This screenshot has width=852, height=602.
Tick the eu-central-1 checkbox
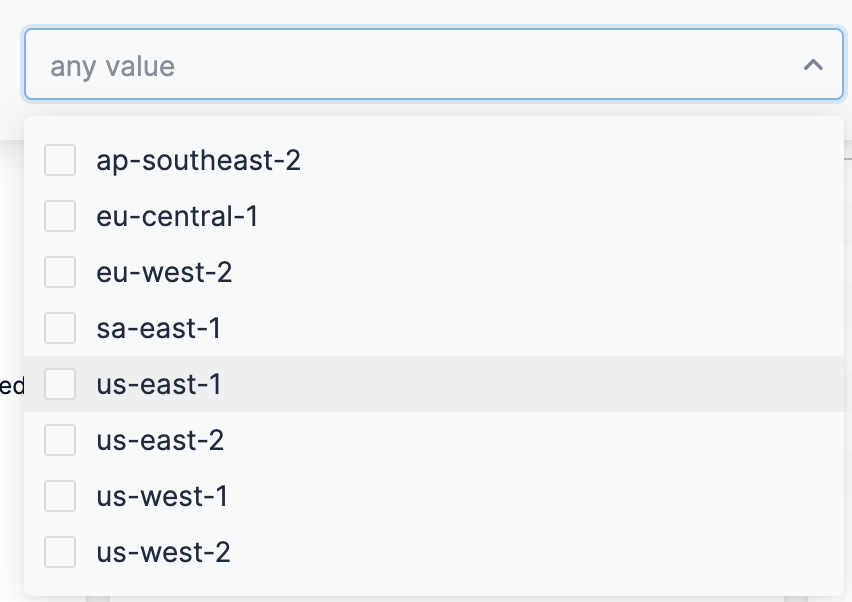click(60, 216)
